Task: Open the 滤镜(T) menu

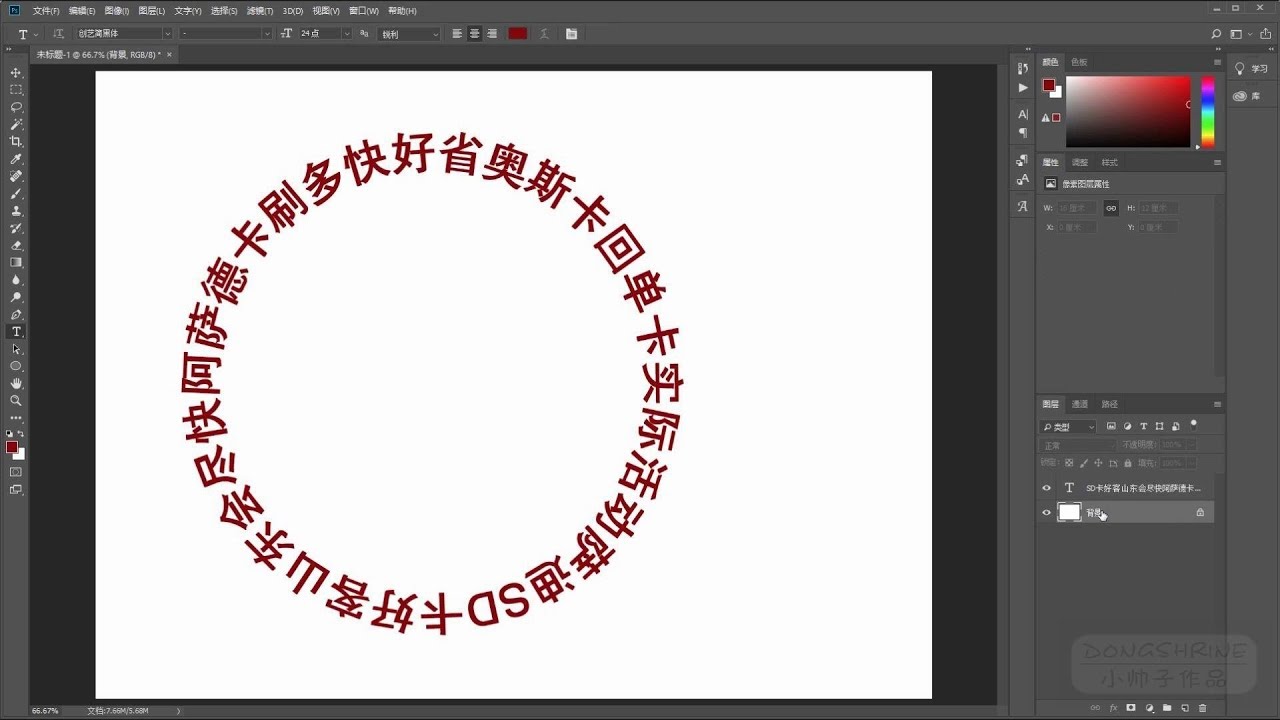Action: 260,10
